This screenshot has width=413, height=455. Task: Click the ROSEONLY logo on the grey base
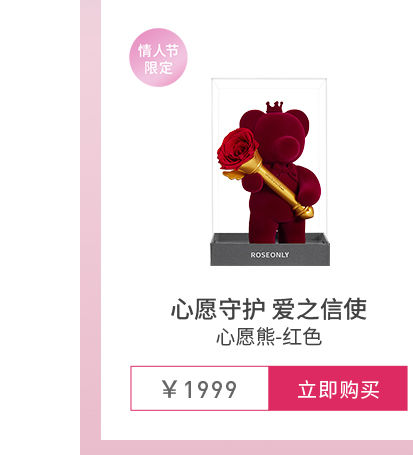[x=270, y=255]
